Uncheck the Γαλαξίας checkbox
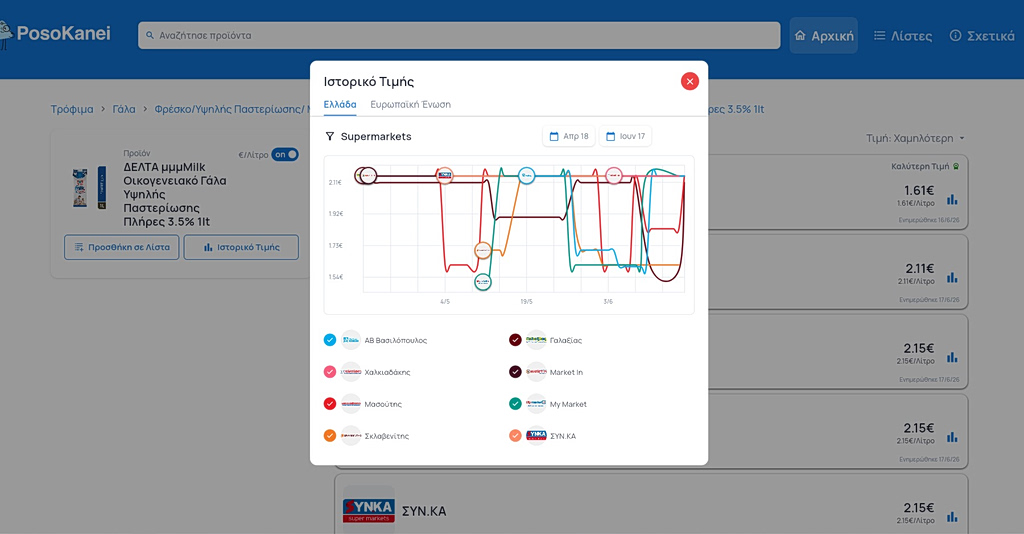The image size is (1024, 534). click(x=515, y=340)
